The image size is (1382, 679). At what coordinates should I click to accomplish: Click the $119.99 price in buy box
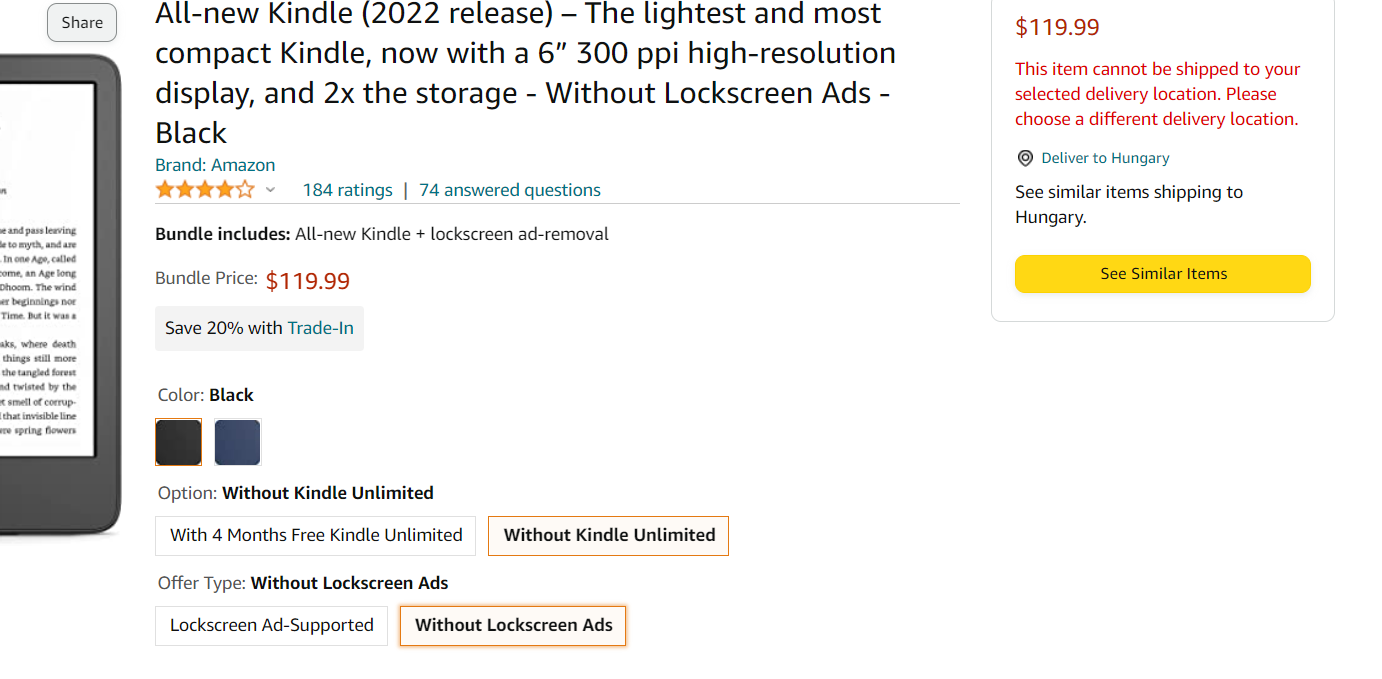coord(1057,27)
